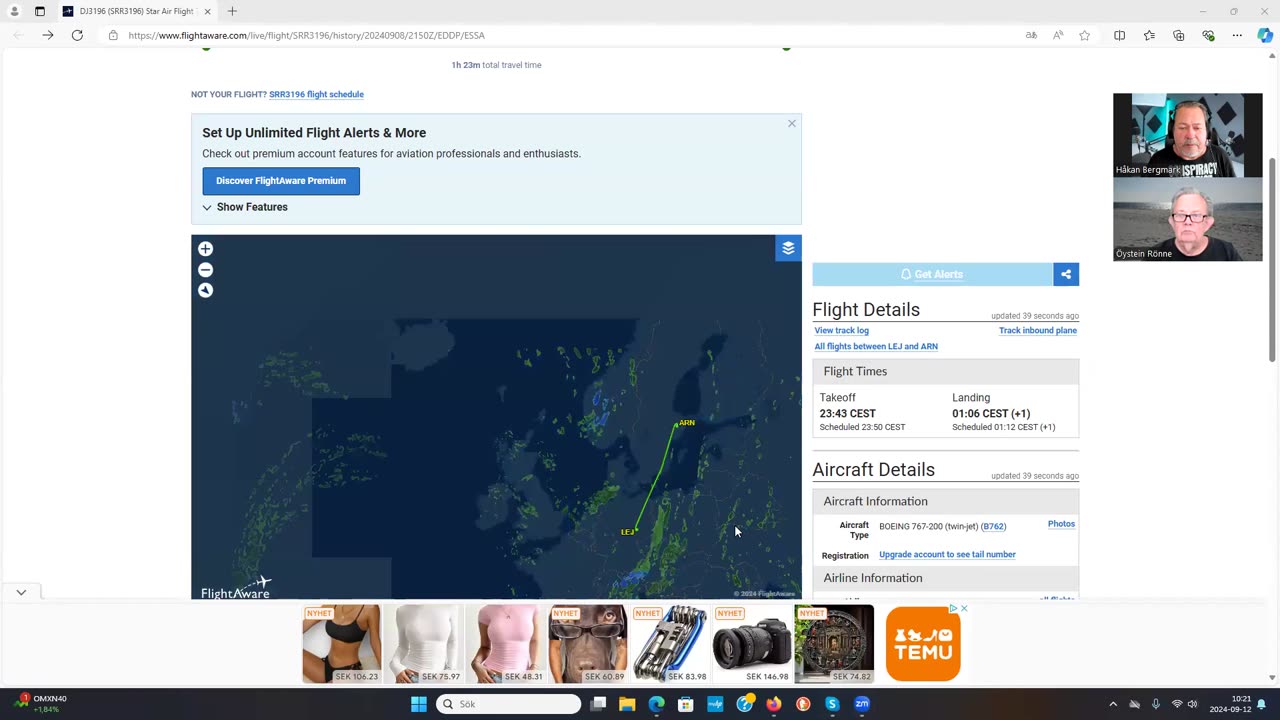Click the ARN airport label on map

(x=686, y=423)
